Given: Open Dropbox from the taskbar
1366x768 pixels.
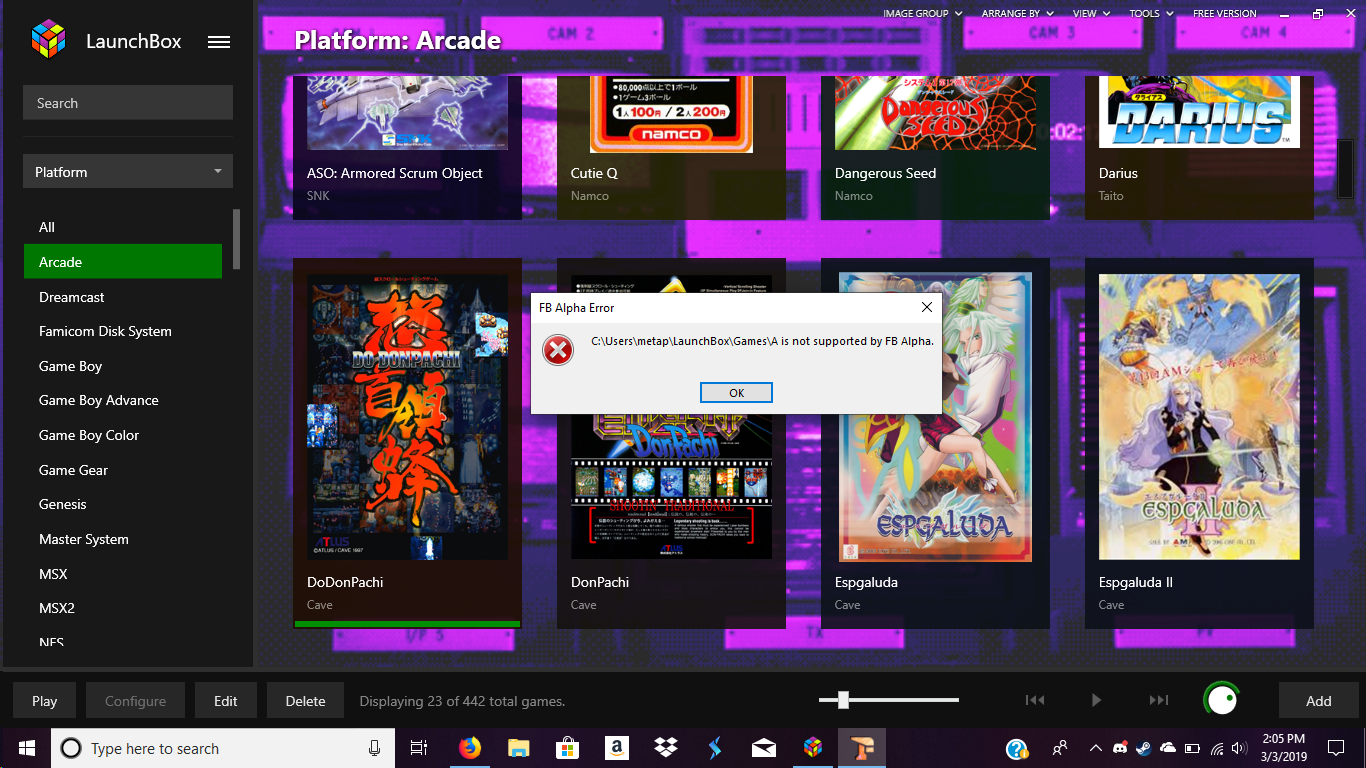Looking at the screenshot, I should coord(665,748).
